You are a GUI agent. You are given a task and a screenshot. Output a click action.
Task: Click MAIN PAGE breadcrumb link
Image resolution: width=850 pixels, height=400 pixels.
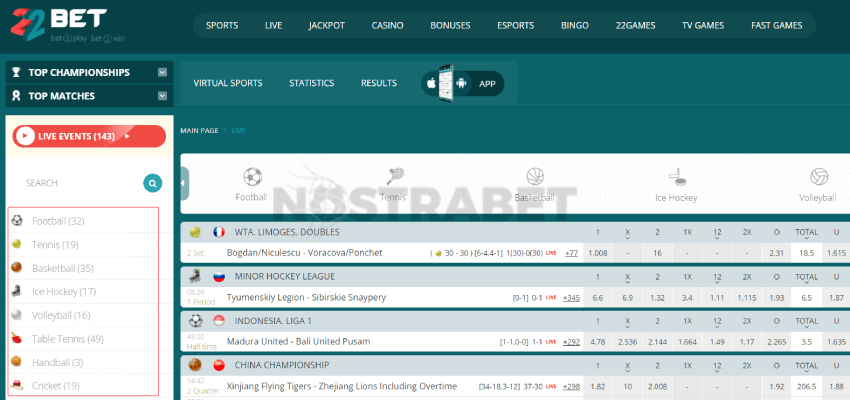(199, 131)
